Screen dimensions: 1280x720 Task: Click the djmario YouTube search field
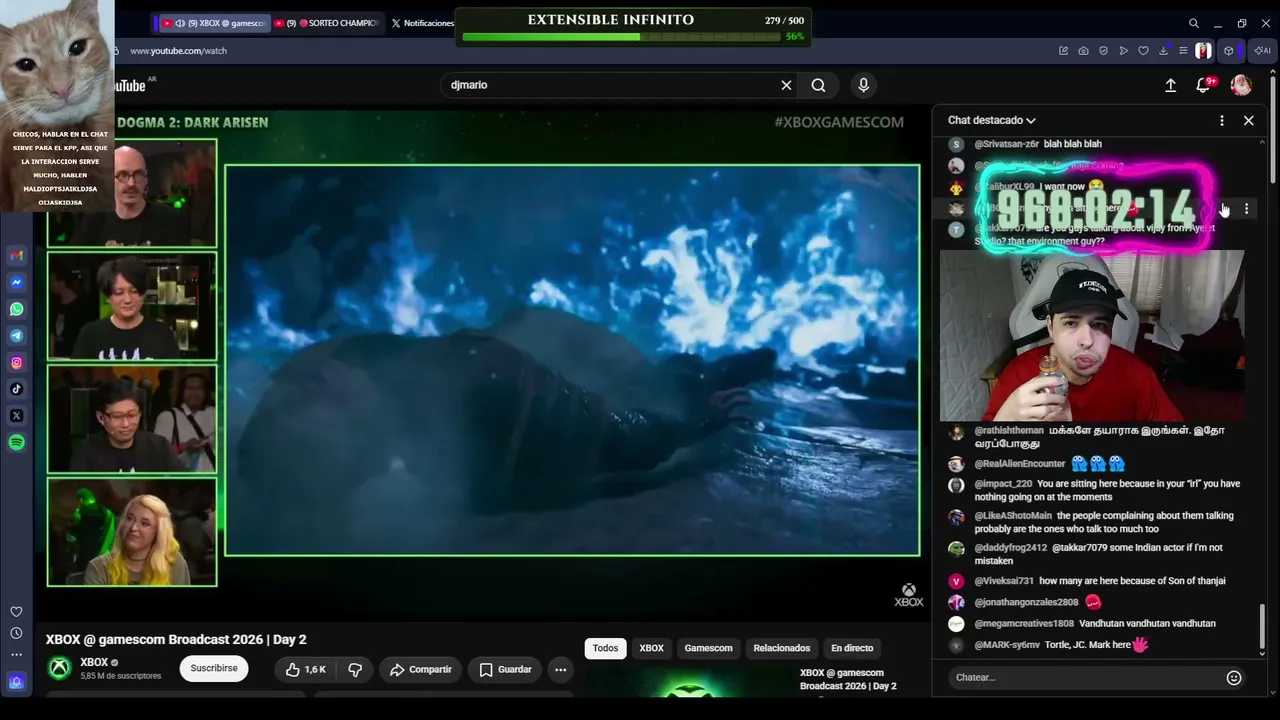(x=610, y=85)
